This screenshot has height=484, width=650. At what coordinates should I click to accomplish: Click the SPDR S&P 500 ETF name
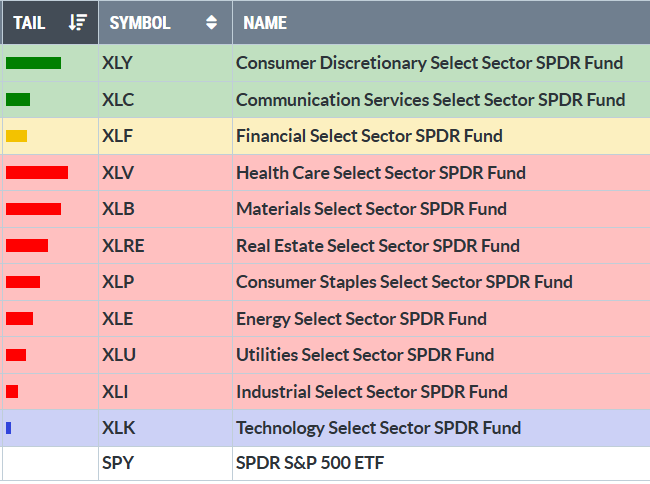pyautogui.click(x=310, y=464)
